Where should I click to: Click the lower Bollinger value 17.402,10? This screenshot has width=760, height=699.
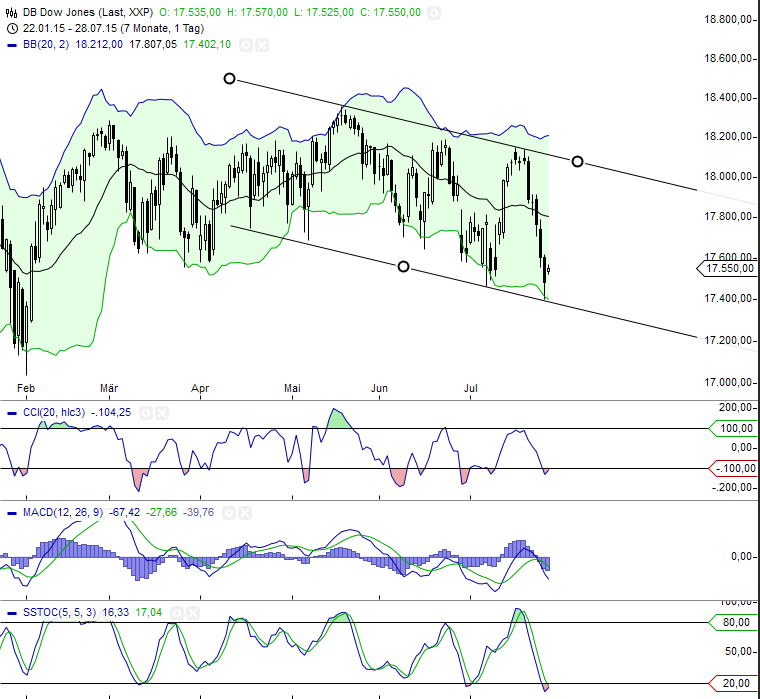(207, 45)
